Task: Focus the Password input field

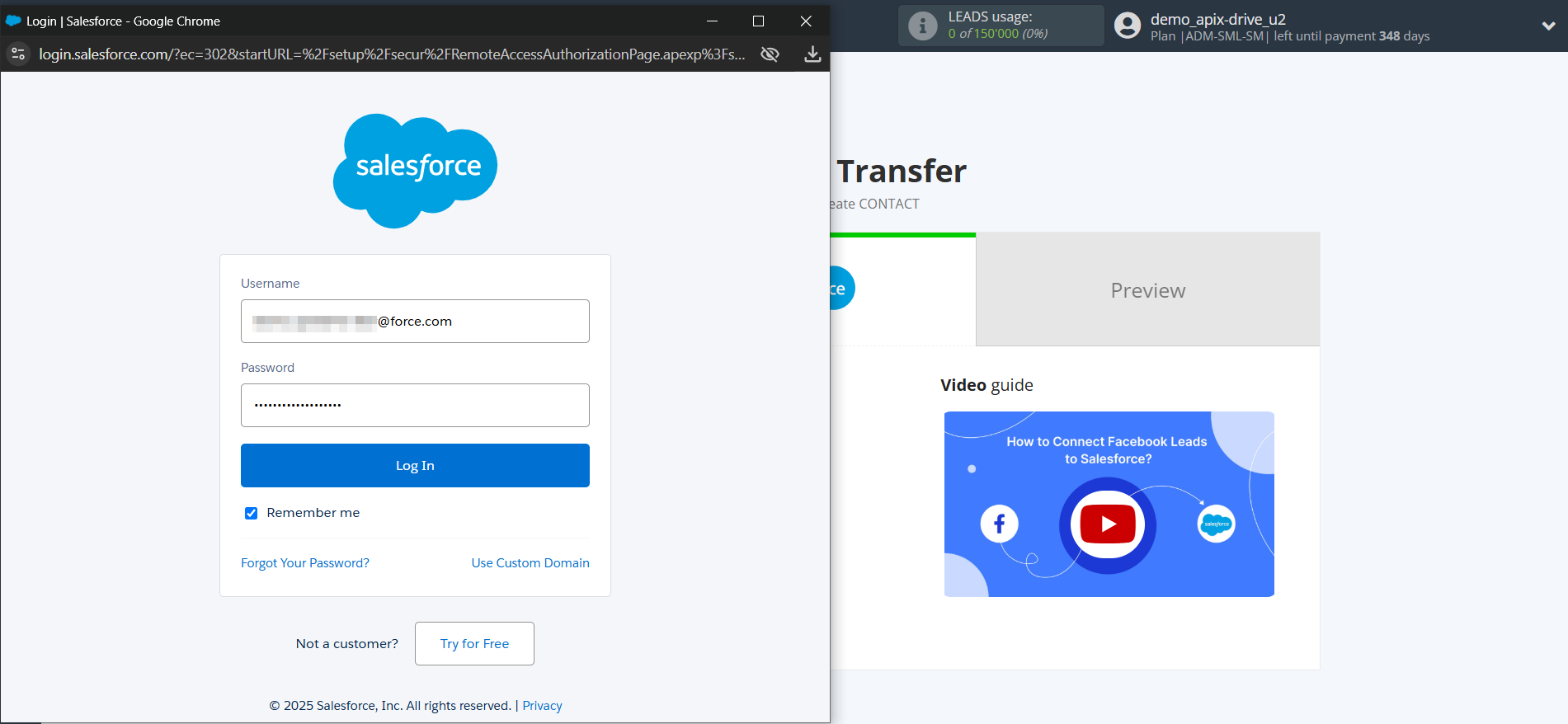Action: point(415,406)
